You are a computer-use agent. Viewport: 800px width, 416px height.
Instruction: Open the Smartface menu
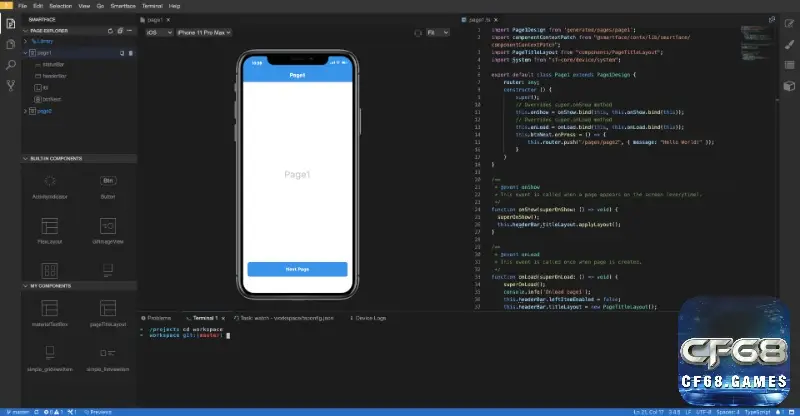tap(123, 6)
